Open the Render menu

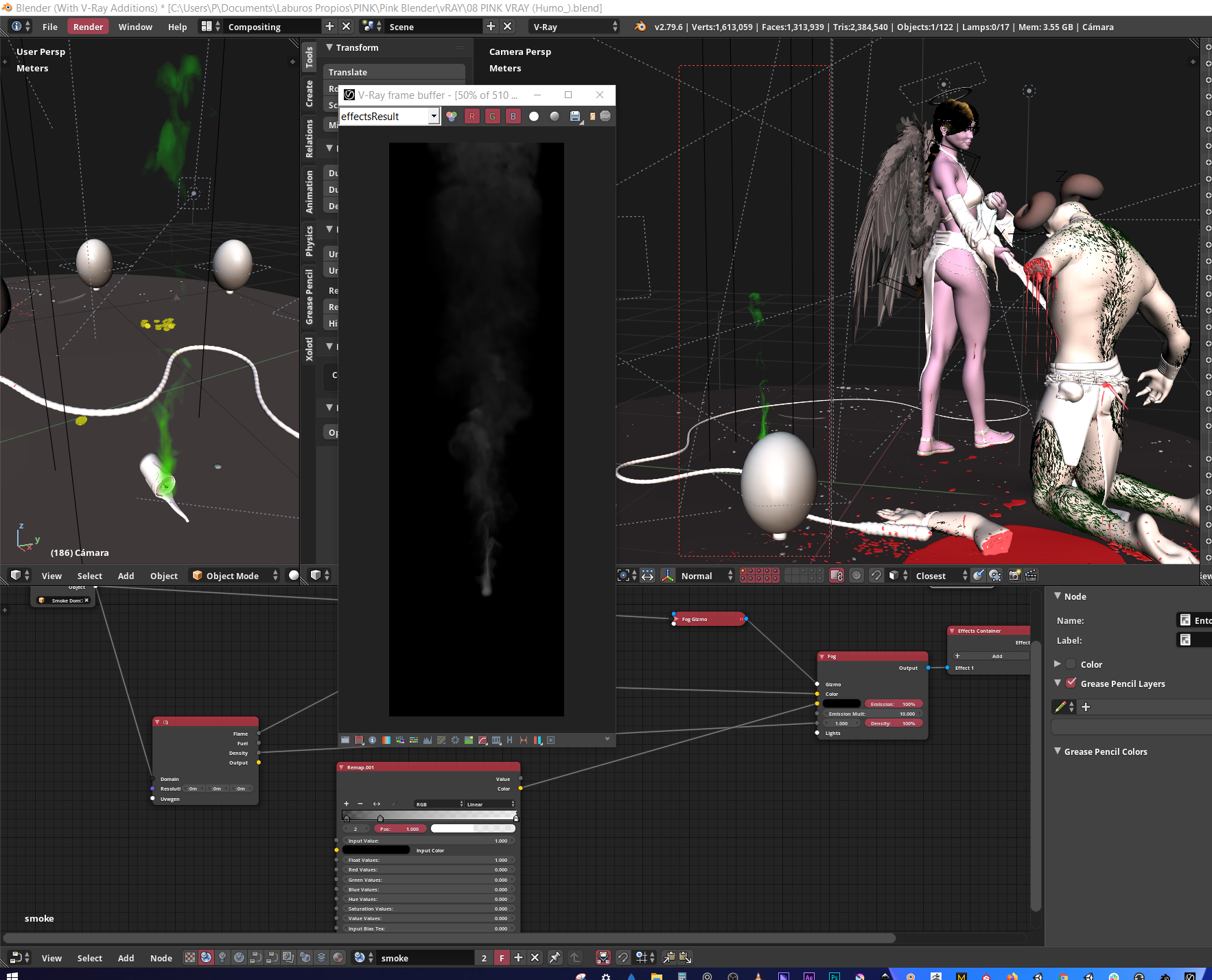click(88, 27)
